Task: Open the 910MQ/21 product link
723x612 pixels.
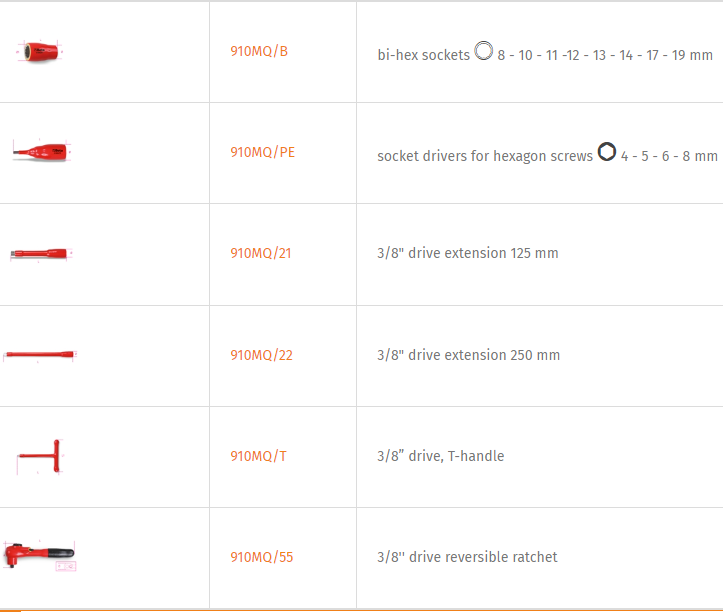Action: [261, 253]
